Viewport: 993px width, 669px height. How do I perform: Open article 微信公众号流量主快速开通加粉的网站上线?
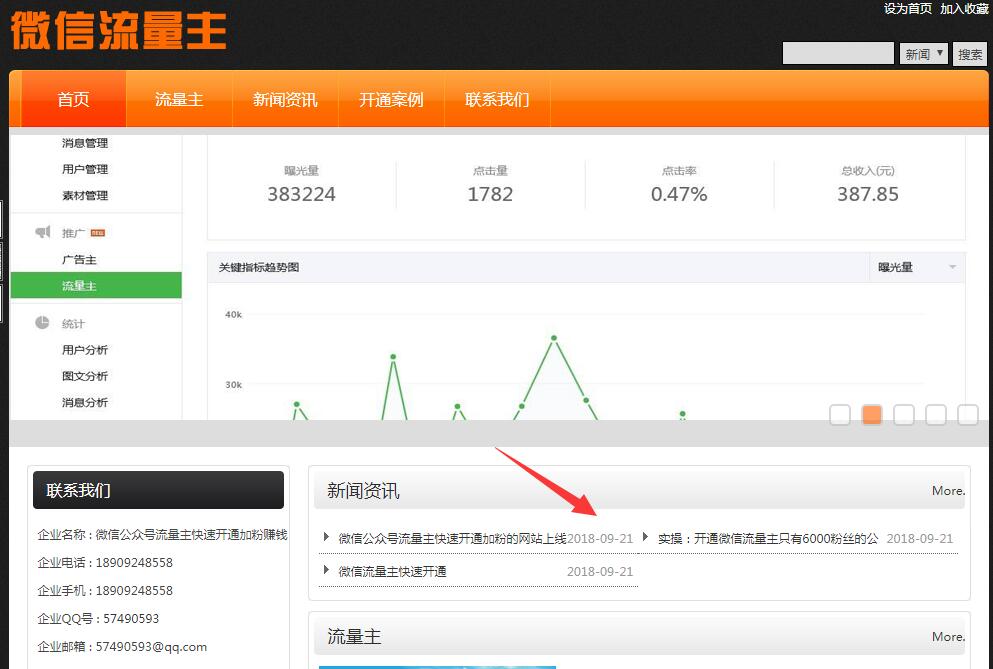452,538
